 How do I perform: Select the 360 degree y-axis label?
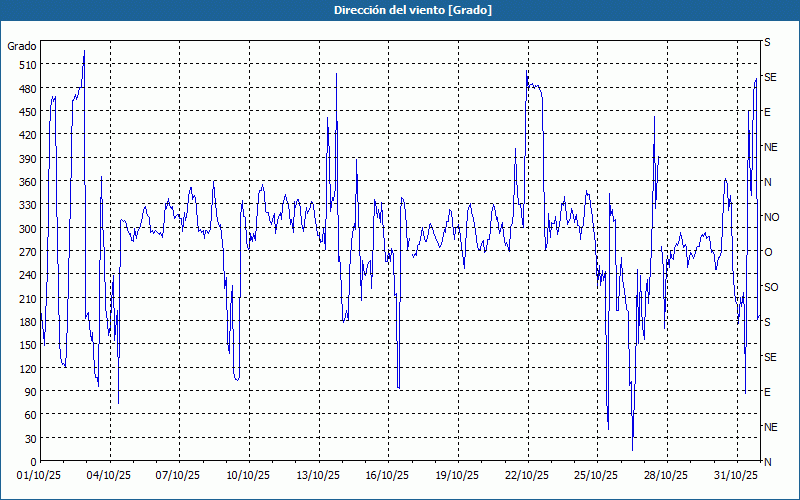click(x=27, y=182)
